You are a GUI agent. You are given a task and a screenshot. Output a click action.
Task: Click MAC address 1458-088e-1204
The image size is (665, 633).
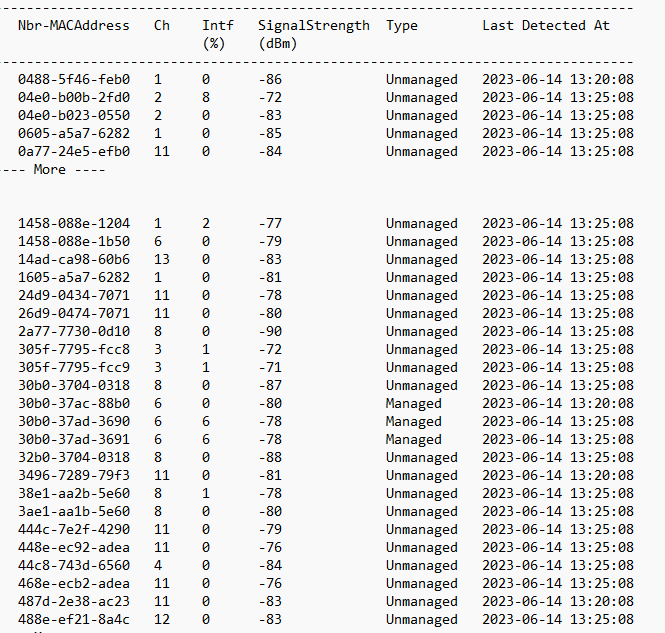pyautogui.click(x=73, y=224)
